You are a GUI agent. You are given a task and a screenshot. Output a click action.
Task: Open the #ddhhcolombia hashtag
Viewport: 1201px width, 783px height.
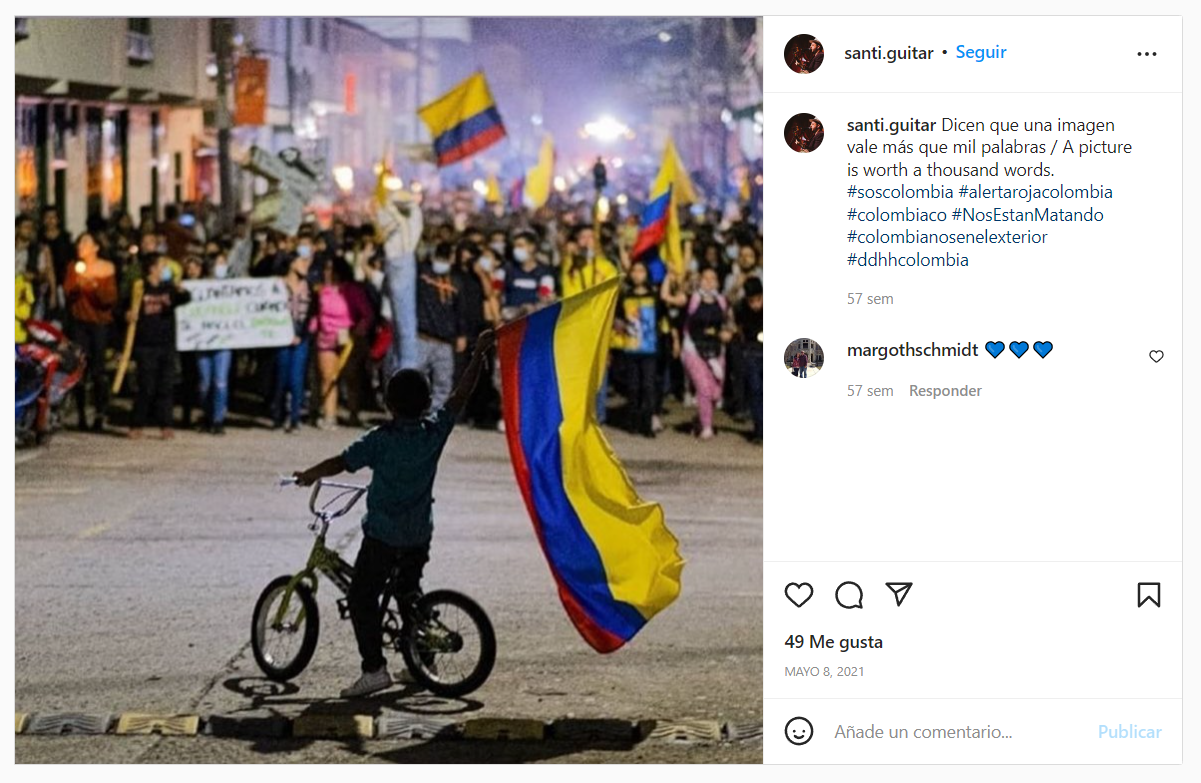[908, 260]
